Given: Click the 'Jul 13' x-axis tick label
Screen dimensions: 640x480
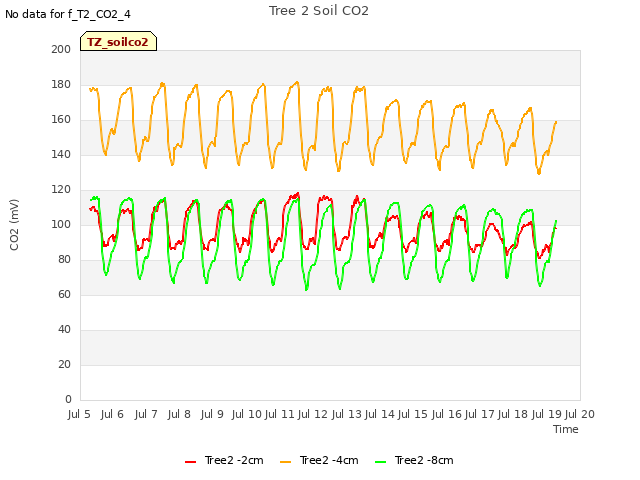Looking at the screenshot, I should pyautogui.click(x=347, y=414).
